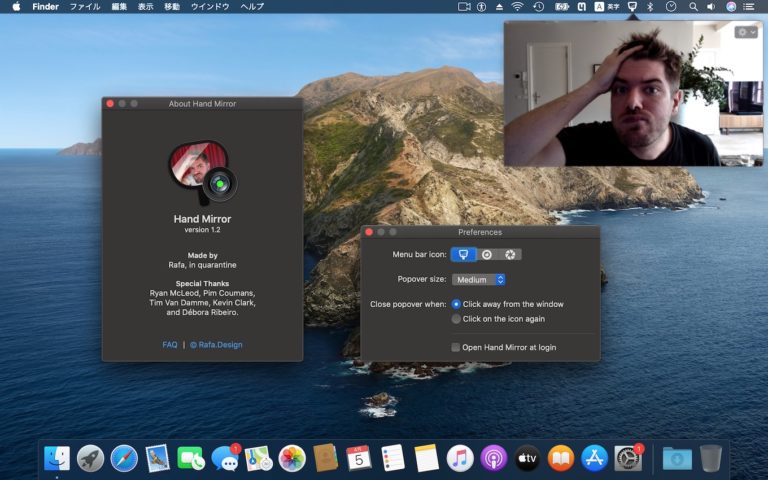Screen dimensions: 768x480
Task: Open Notification Center list icon
Action: (x=749, y=6)
